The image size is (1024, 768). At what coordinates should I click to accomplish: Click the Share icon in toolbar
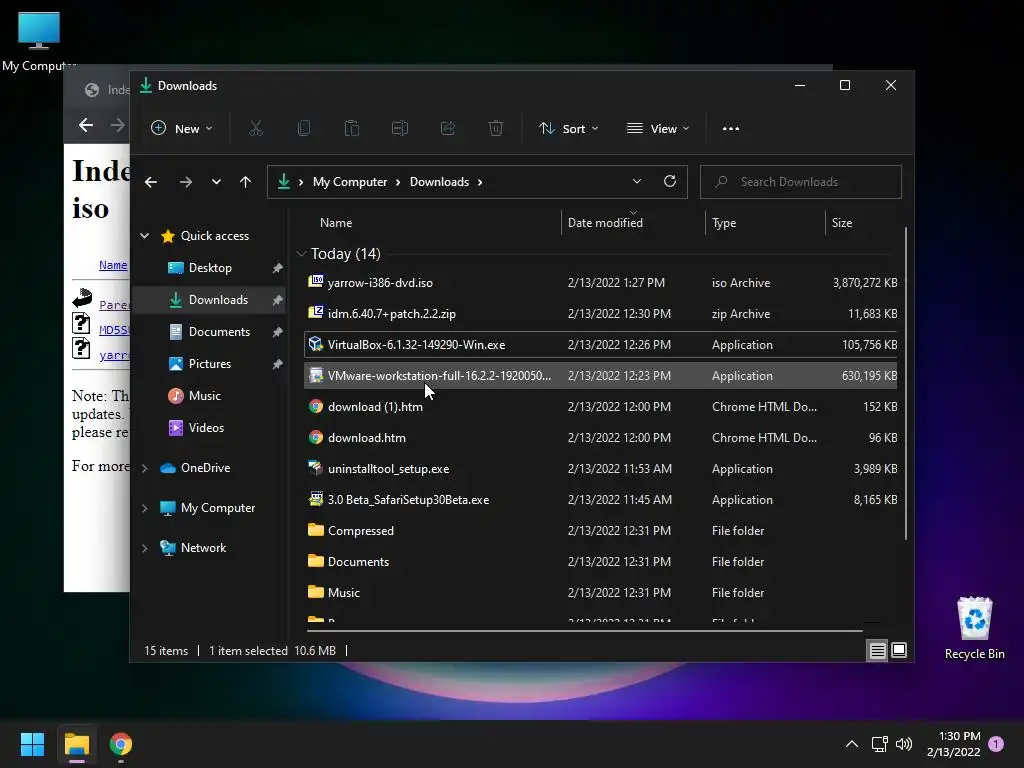pos(447,129)
